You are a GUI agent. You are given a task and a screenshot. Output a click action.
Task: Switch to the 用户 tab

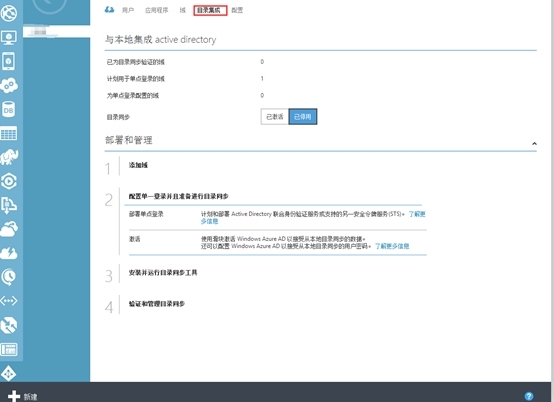(x=128, y=10)
